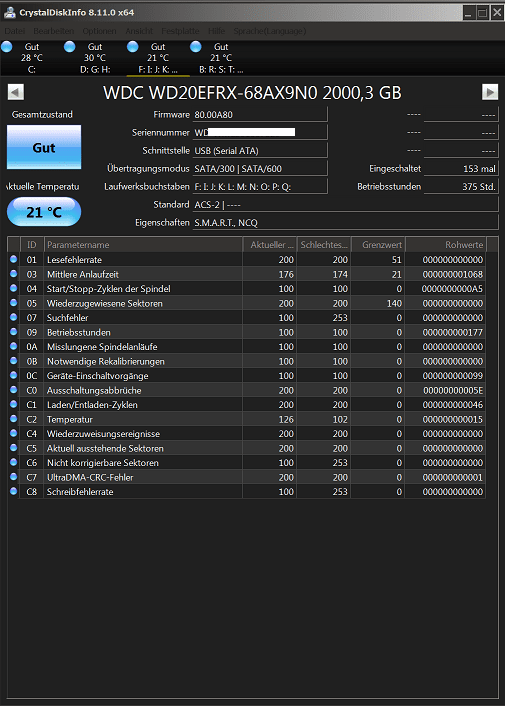Click the Schlechtes column header
Image resolution: width=505 pixels, height=706 pixels.
coord(324,244)
